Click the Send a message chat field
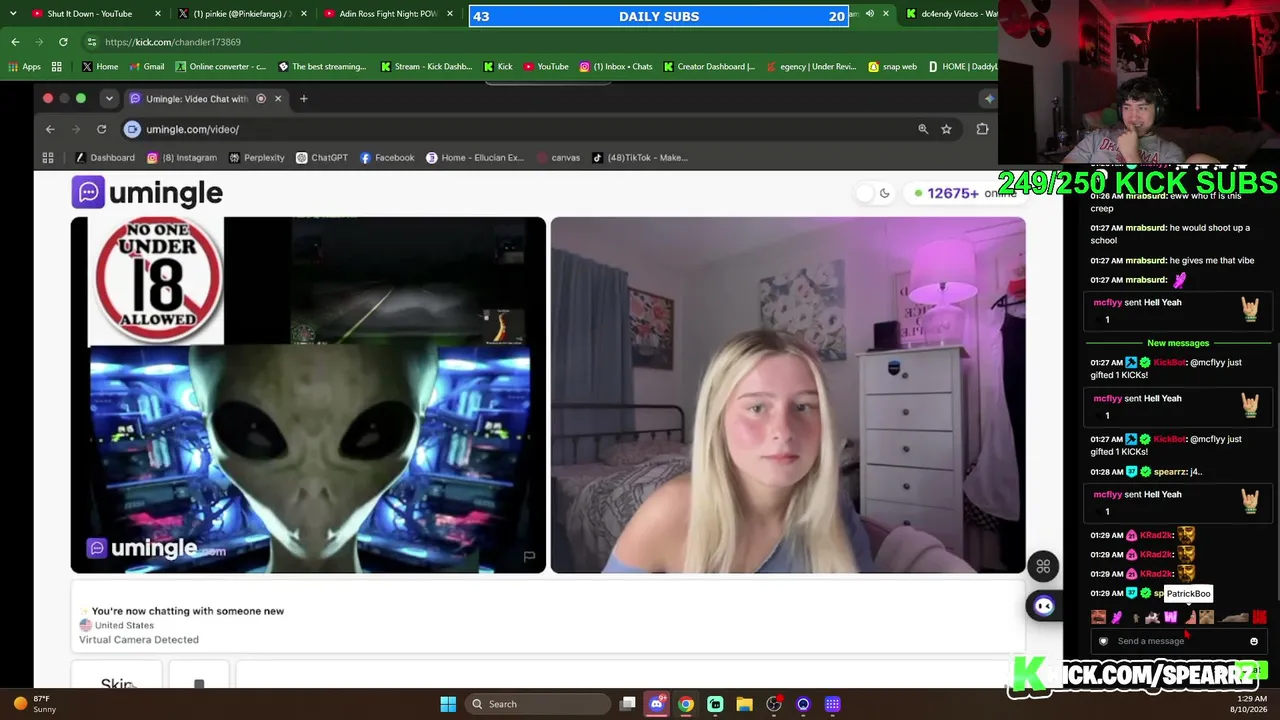 click(1177, 641)
